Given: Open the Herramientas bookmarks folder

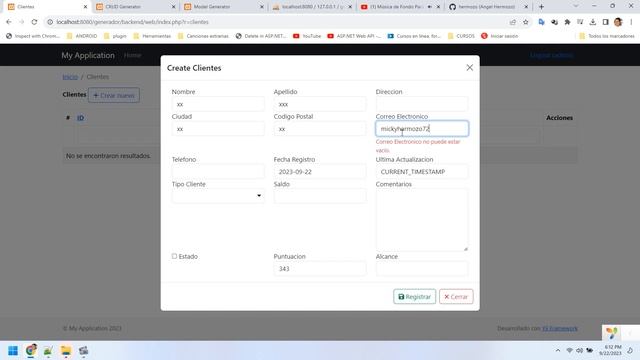Looking at the screenshot, I should [152, 36].
